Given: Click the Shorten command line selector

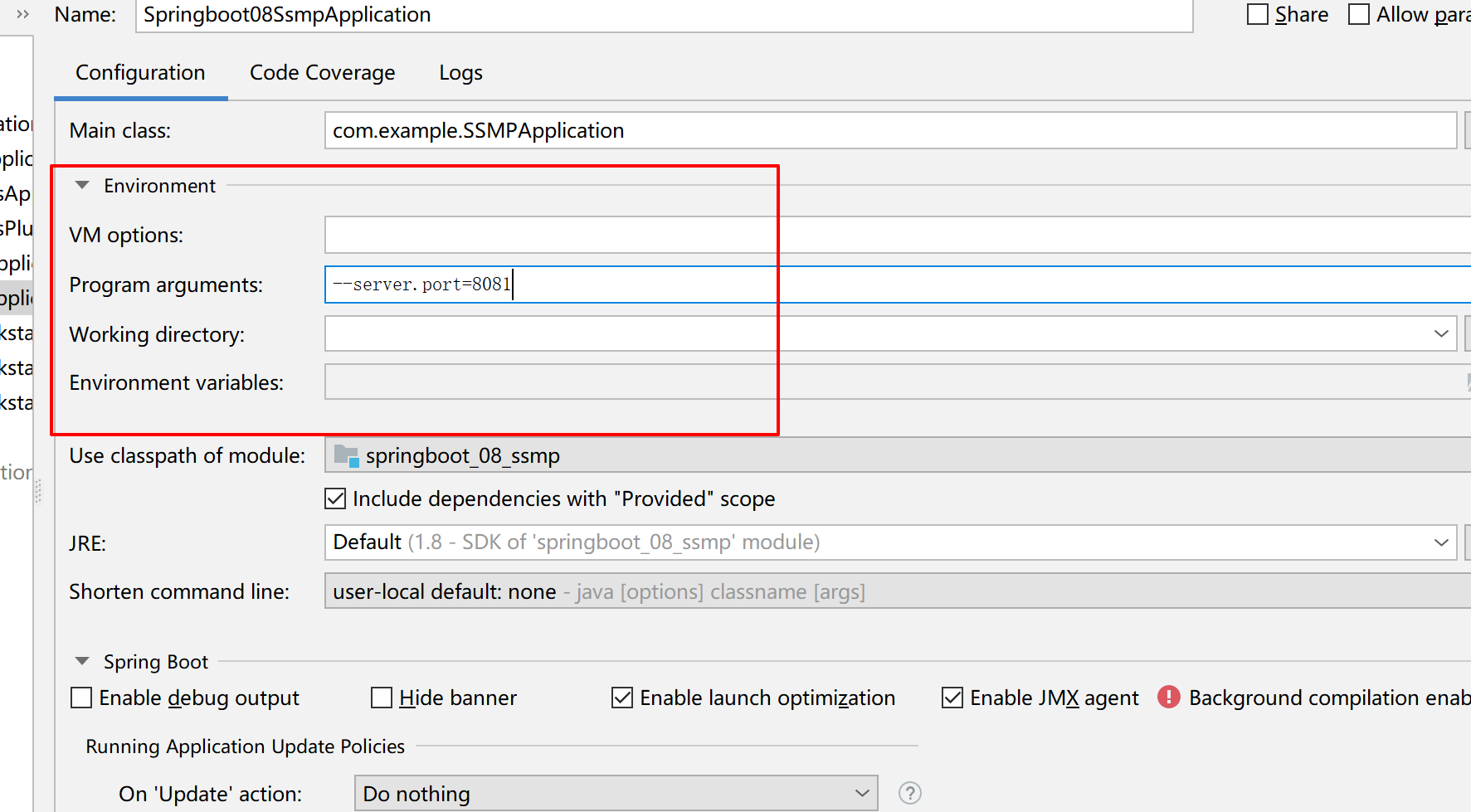Looking at the screenshot, I should (898, 591).
